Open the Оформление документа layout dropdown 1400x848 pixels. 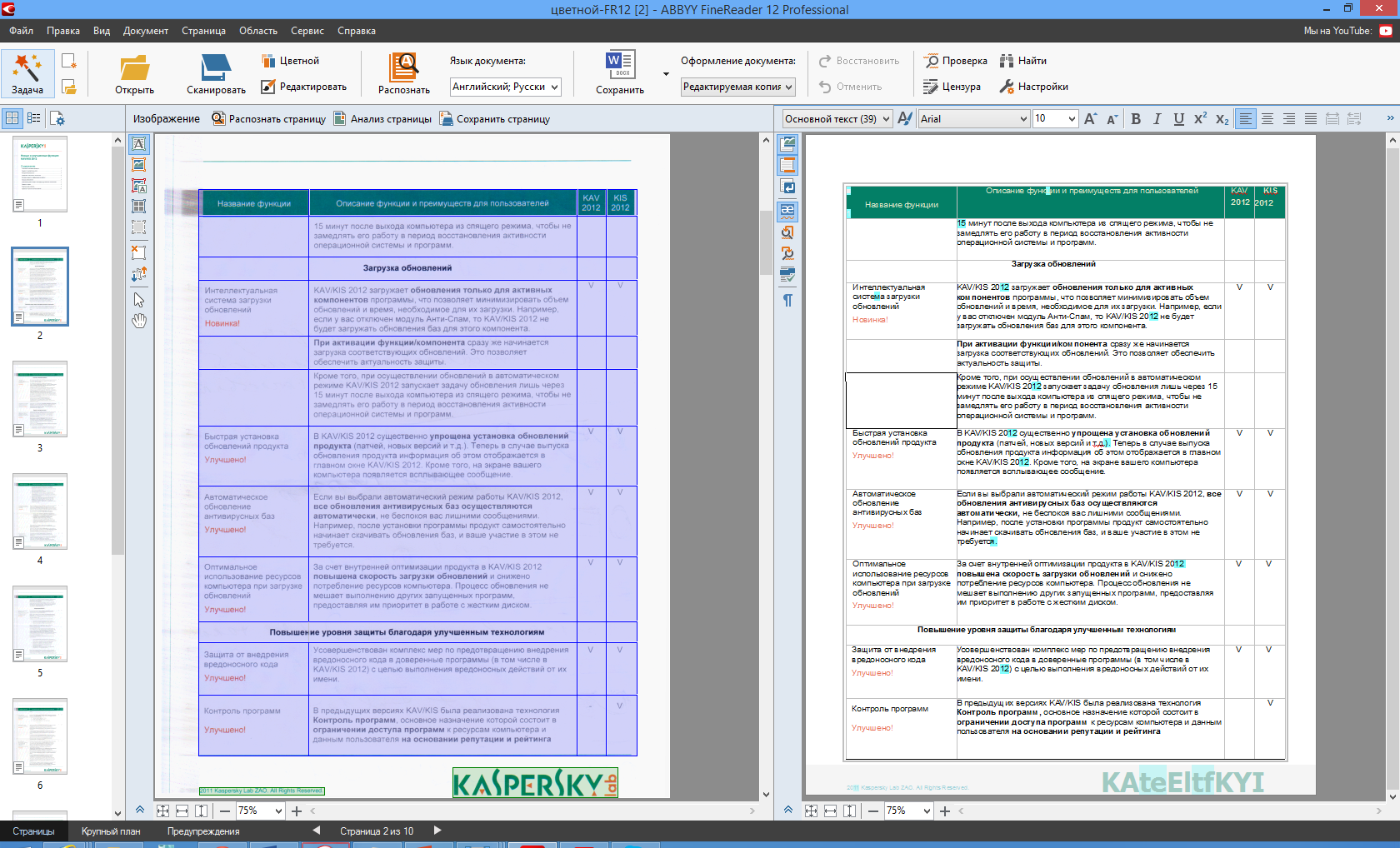(x=738, y=87)
